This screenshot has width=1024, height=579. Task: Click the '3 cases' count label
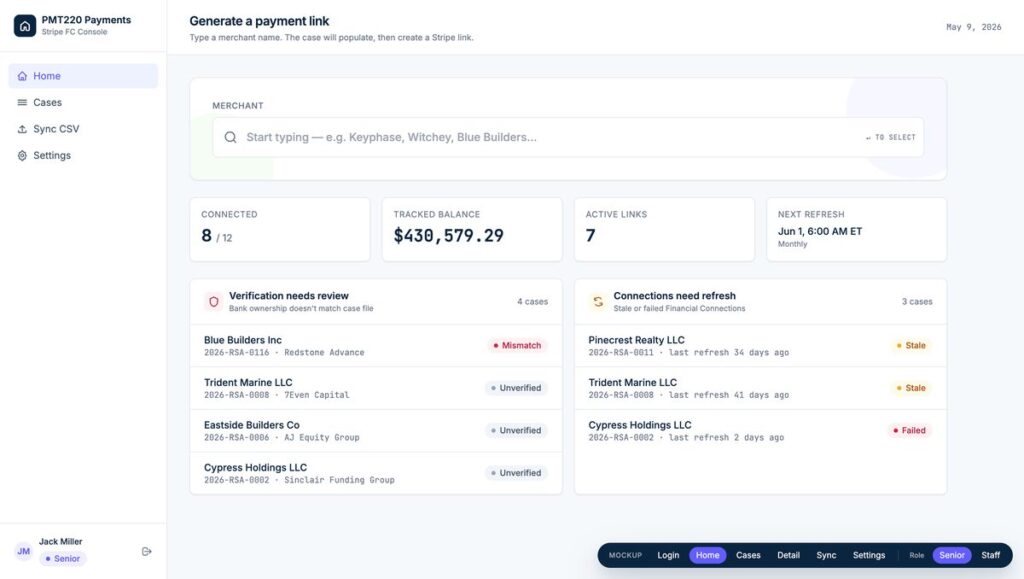(917, 302)
